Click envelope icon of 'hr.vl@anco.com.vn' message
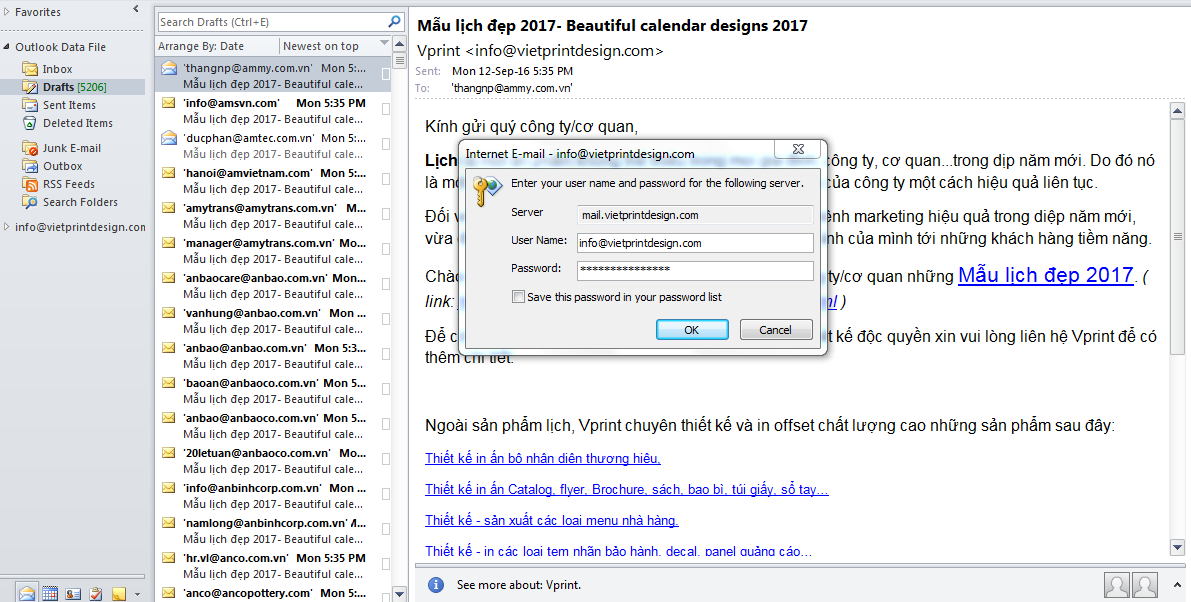 169,558
